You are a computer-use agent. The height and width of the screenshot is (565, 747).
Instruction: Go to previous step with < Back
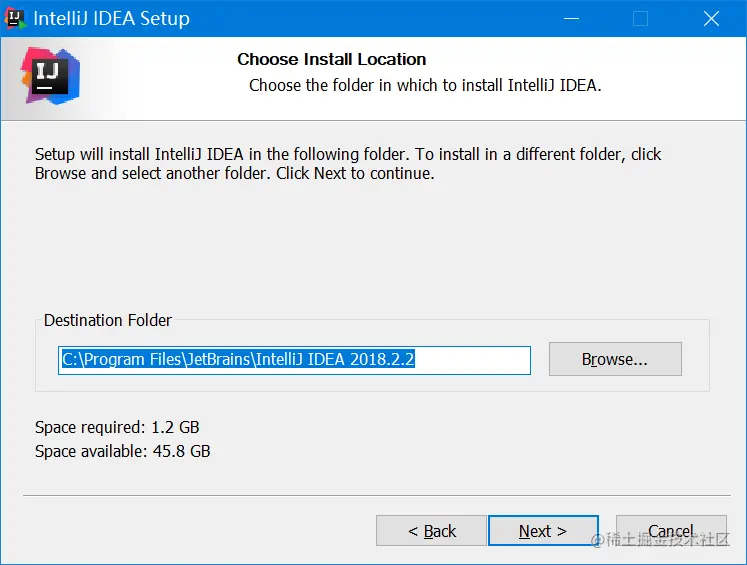pos(431,531)
